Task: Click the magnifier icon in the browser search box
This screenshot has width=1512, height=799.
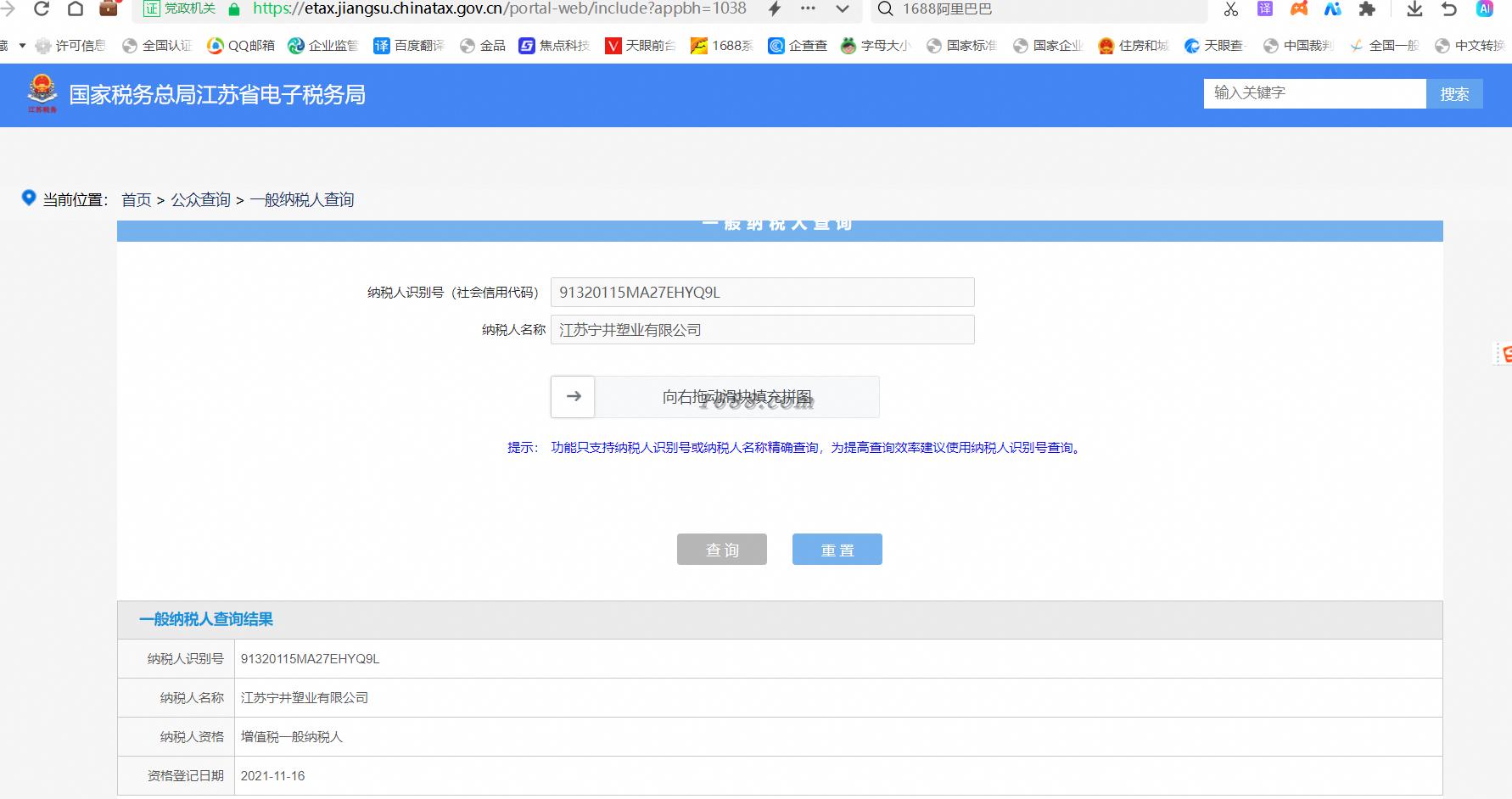Action: coord(885,9)
